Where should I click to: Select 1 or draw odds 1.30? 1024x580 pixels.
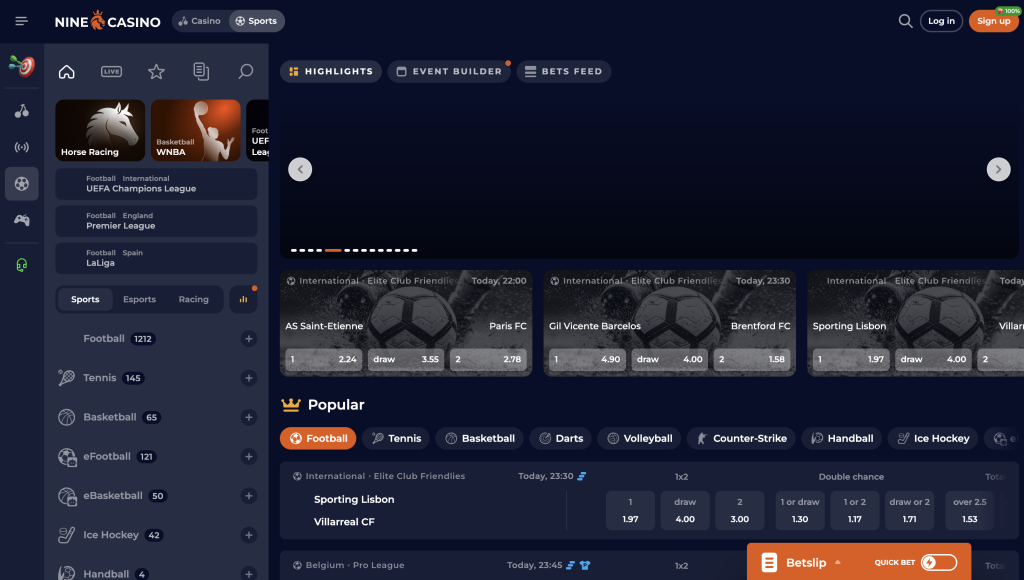coord(800,510)
